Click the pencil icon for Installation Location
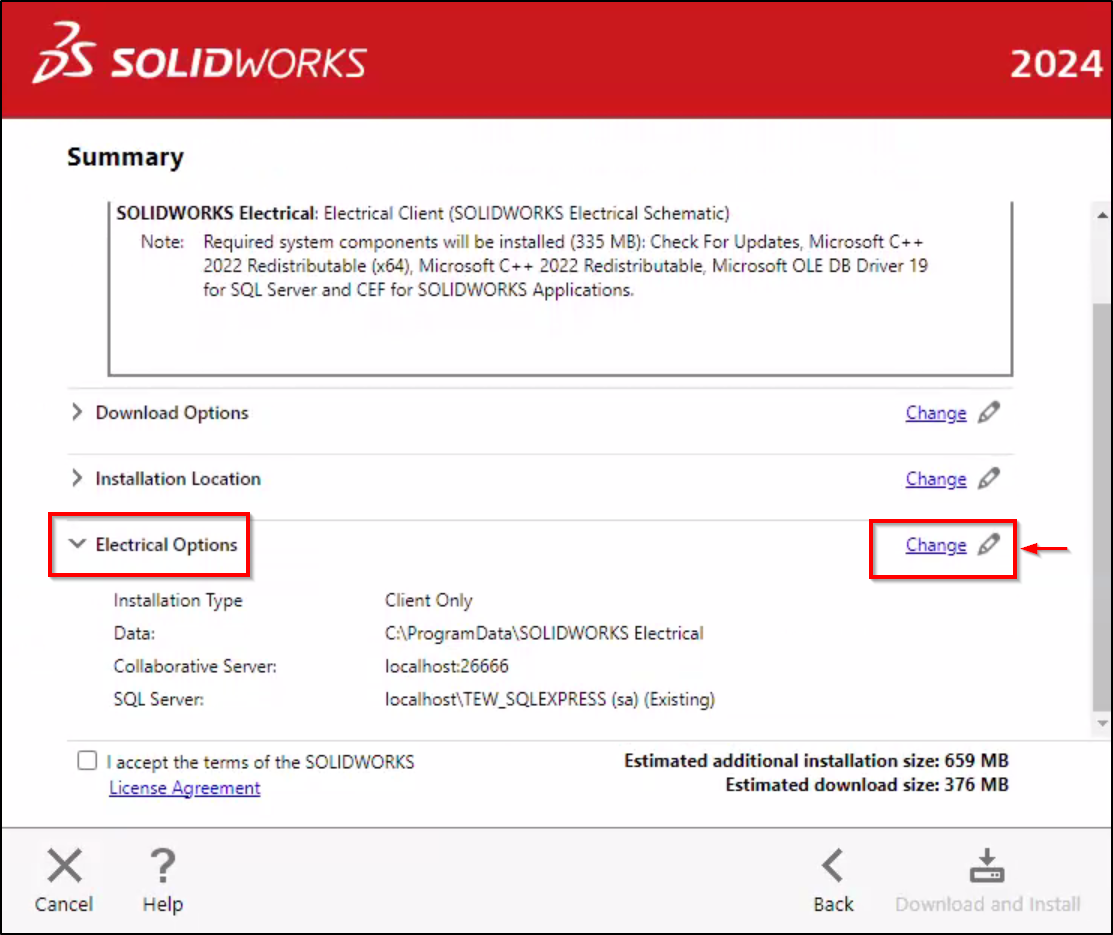The width and height of the screenshot is (1113, 935). [x=989, y=479]
